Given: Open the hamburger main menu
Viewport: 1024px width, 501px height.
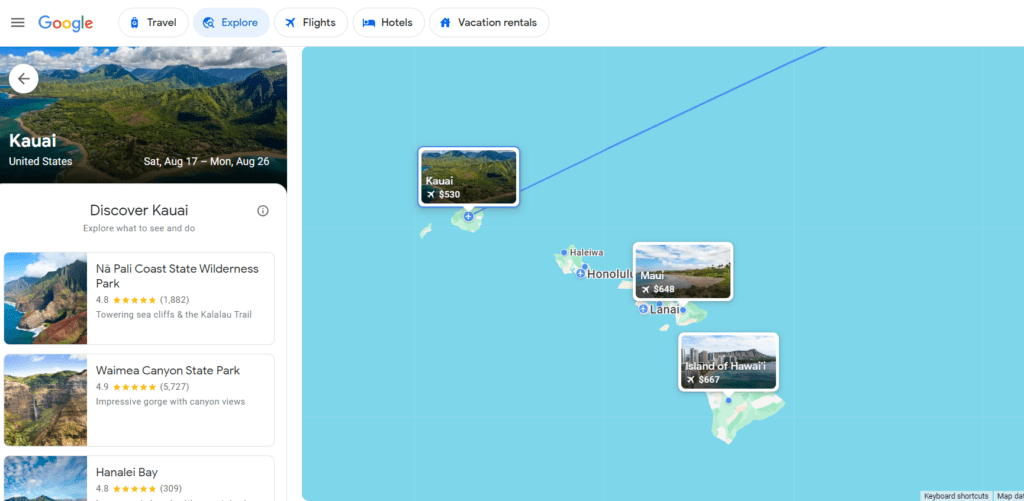Looking at the screenshot, I should (18, 23).
